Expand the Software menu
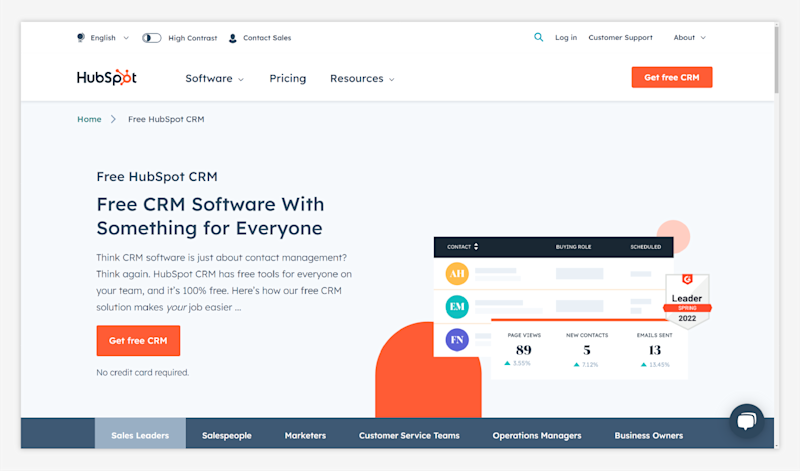The height and width of the screenshot is (471, 800). [x=214, y=79]
